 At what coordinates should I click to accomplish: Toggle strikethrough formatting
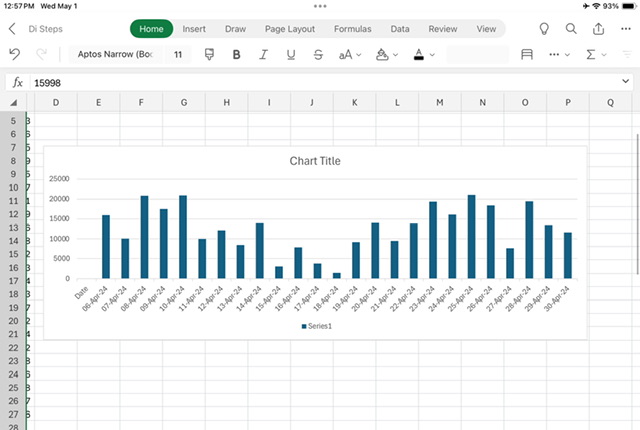coord(318,54)
